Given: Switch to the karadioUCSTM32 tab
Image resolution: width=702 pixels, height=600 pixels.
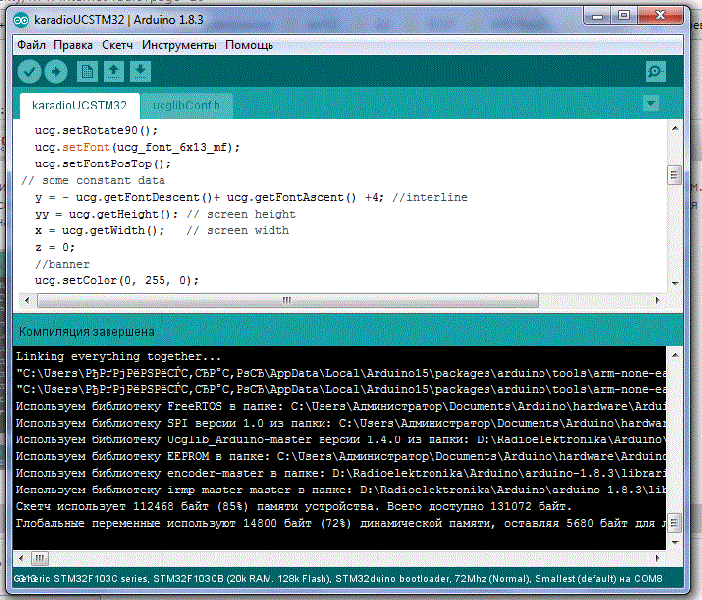Looking at the screenshot, I should (80, 106).
